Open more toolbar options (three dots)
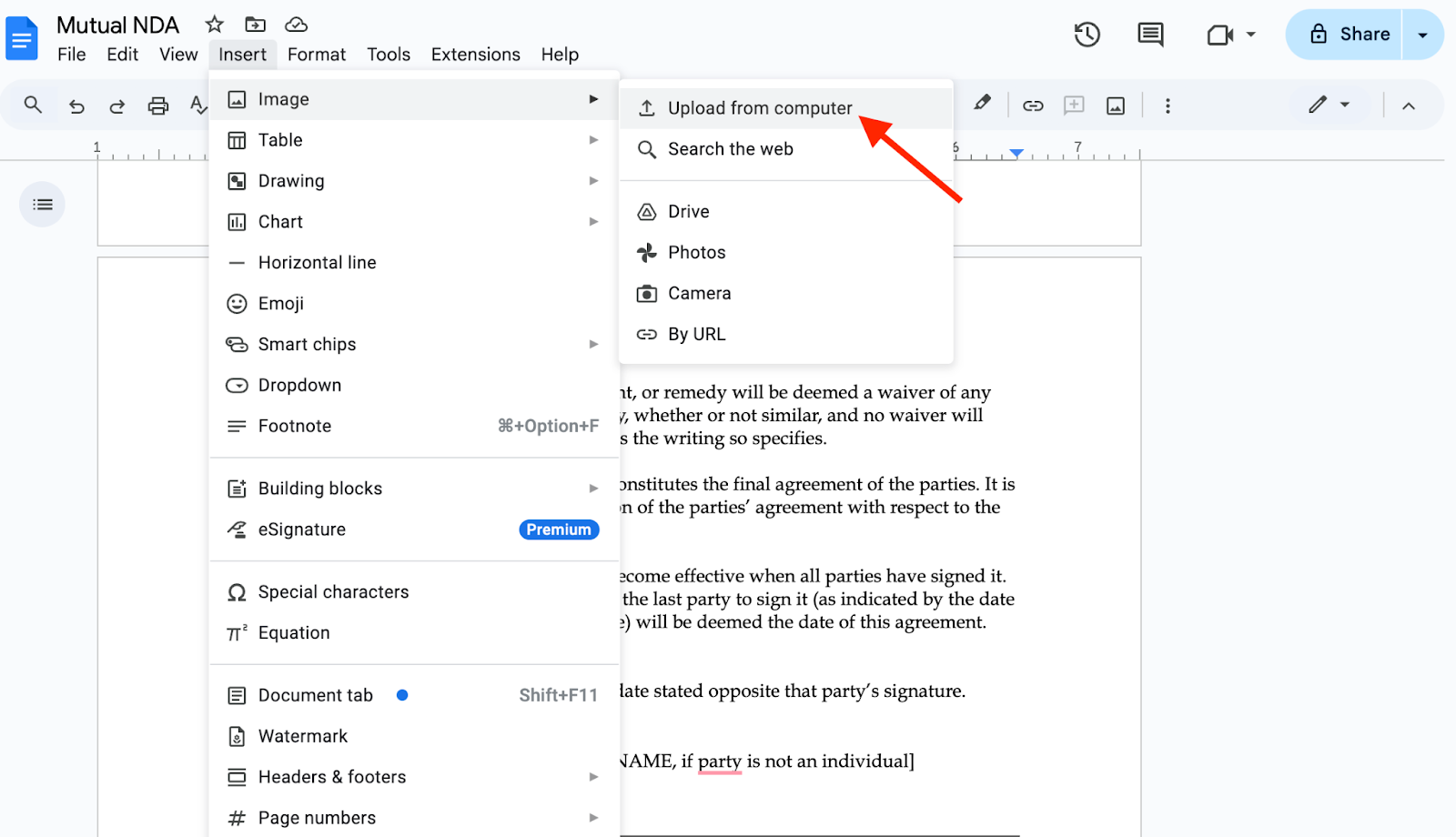Screen dimensions: 1456x837 [1168, 106]
